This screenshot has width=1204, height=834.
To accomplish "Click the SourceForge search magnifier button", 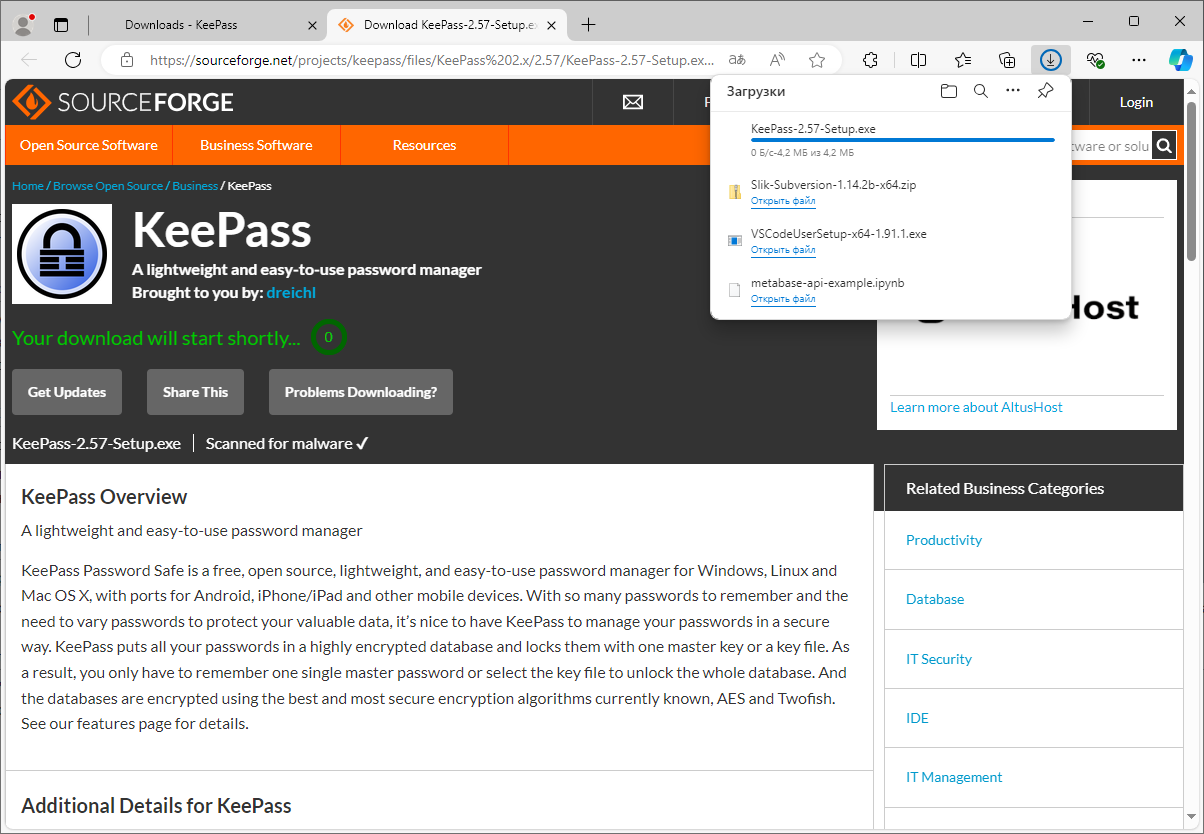I will click(1164, 146).
